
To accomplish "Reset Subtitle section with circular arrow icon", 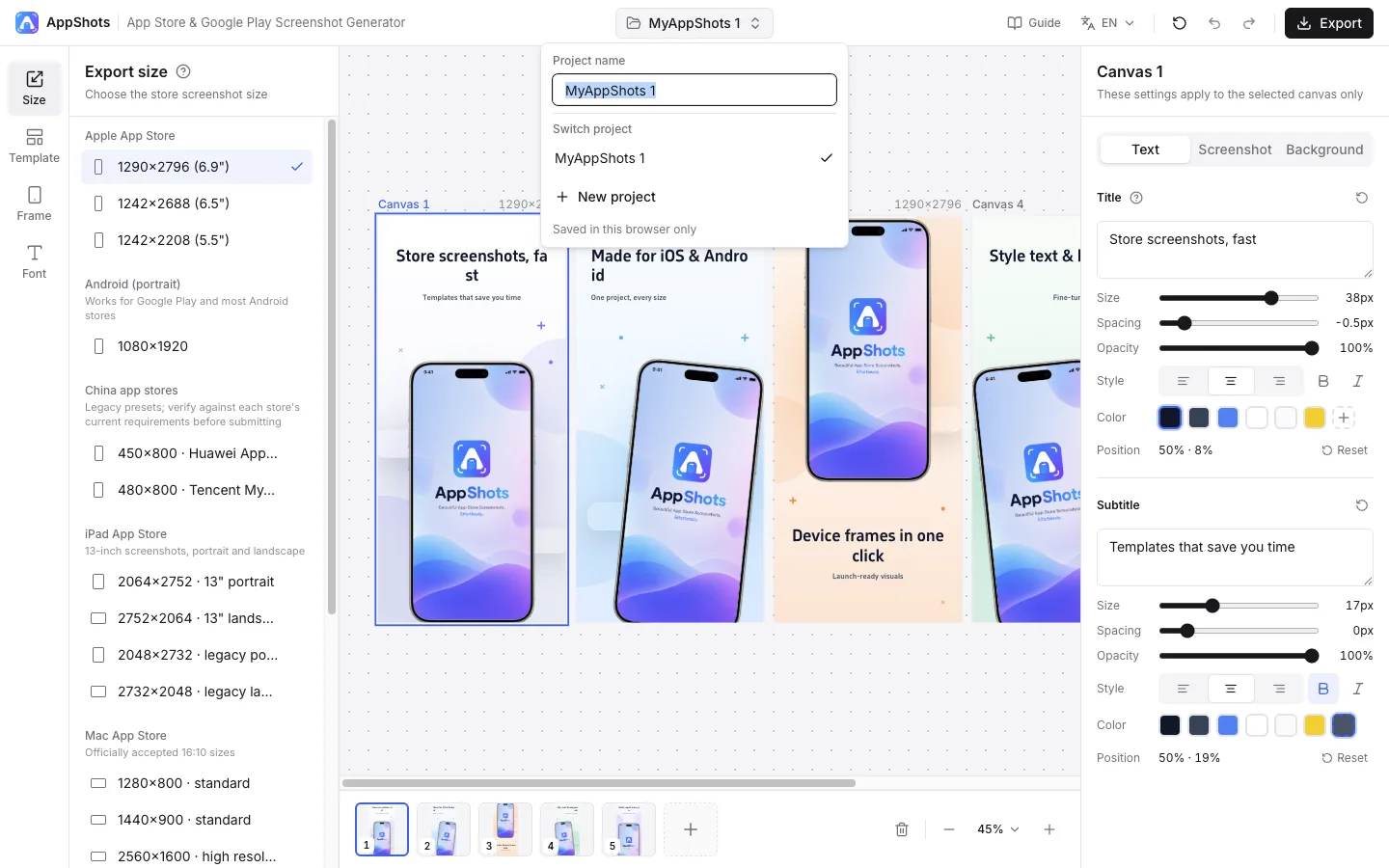I will tap(1361, 505).
